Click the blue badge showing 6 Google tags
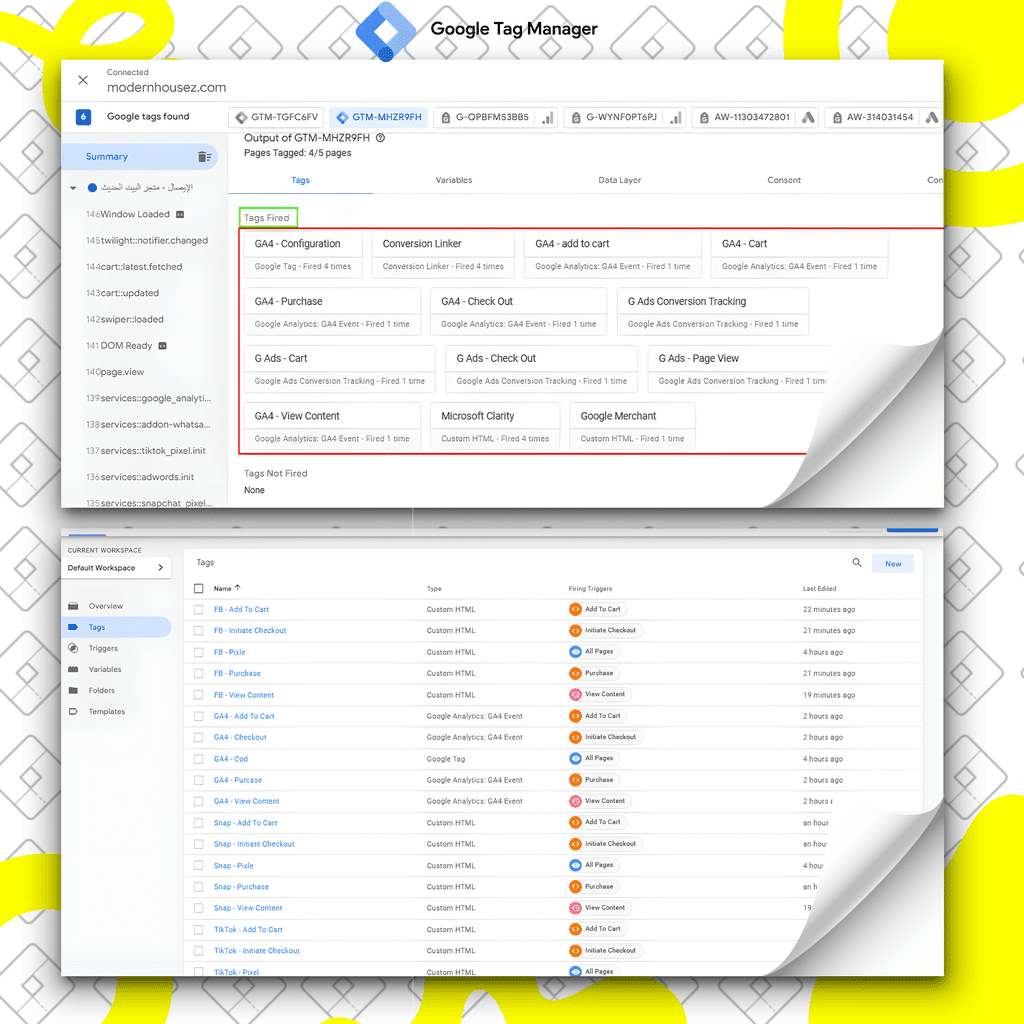The height and width of the screenshot is (1024, 1024). (x=84, y=117)
